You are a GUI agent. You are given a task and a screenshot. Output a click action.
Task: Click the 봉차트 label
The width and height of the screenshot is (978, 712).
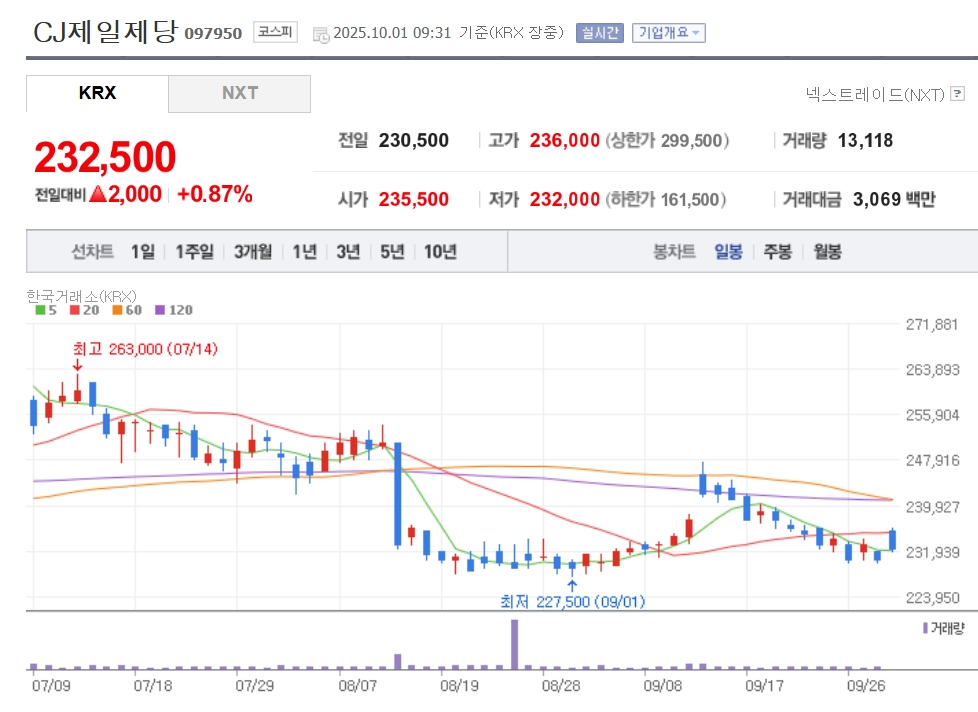tap(674, 251)
